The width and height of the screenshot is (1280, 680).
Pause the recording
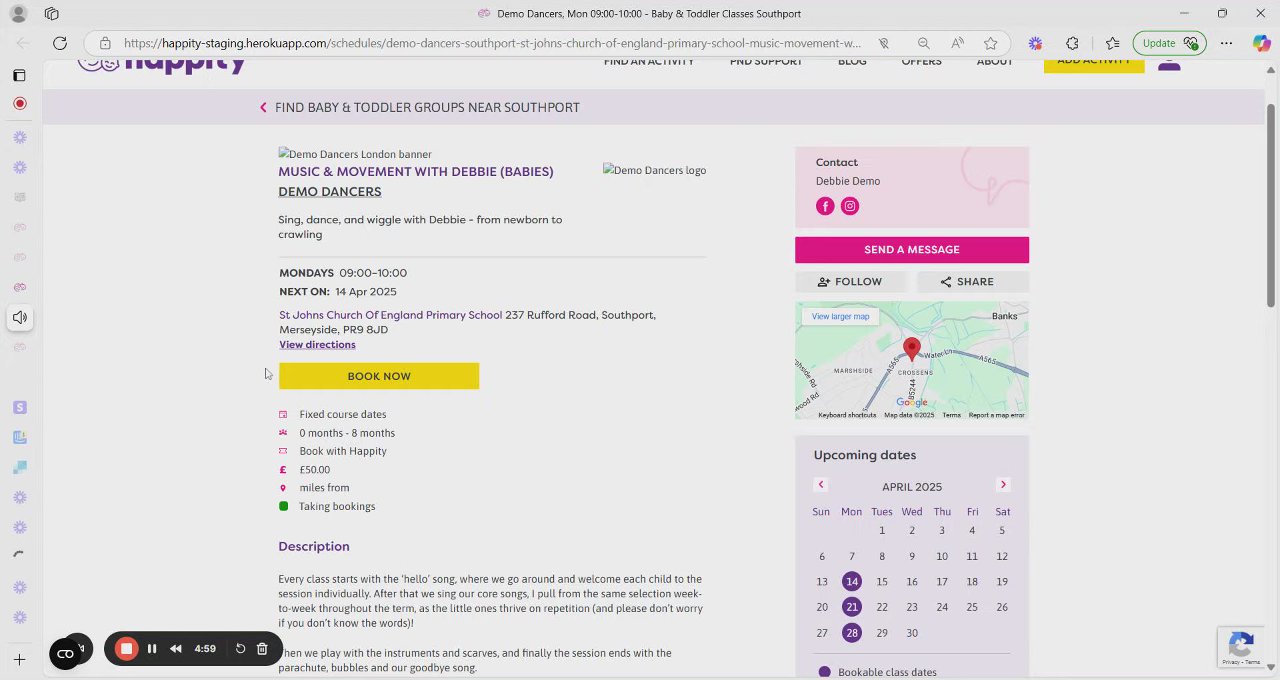pyautogui.click(x=152, y=649)
